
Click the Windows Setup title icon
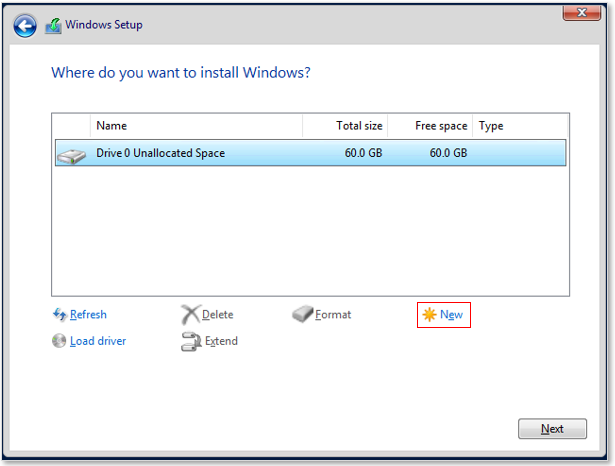[53, 26]
